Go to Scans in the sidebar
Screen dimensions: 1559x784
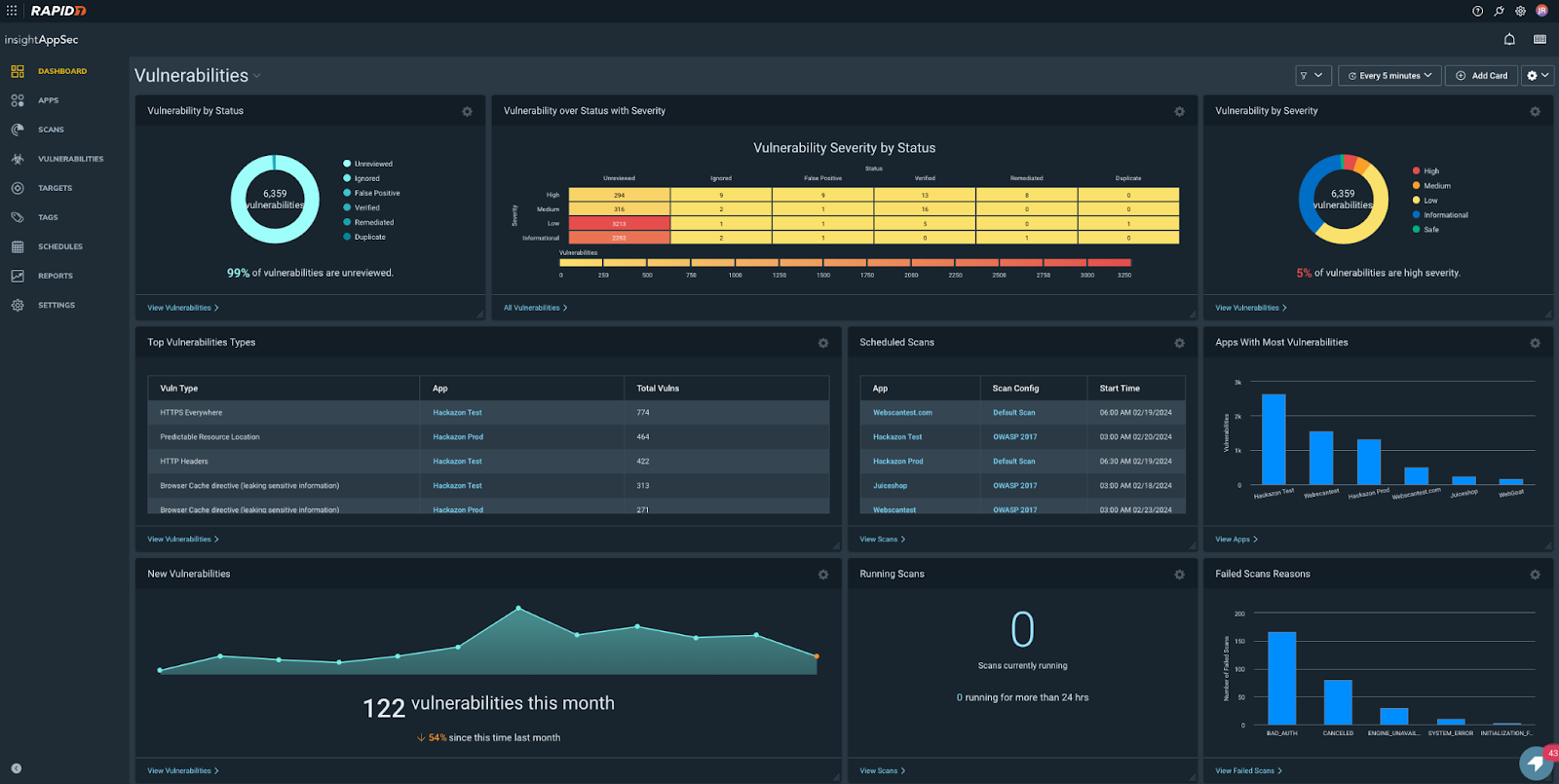click(51, 130)
